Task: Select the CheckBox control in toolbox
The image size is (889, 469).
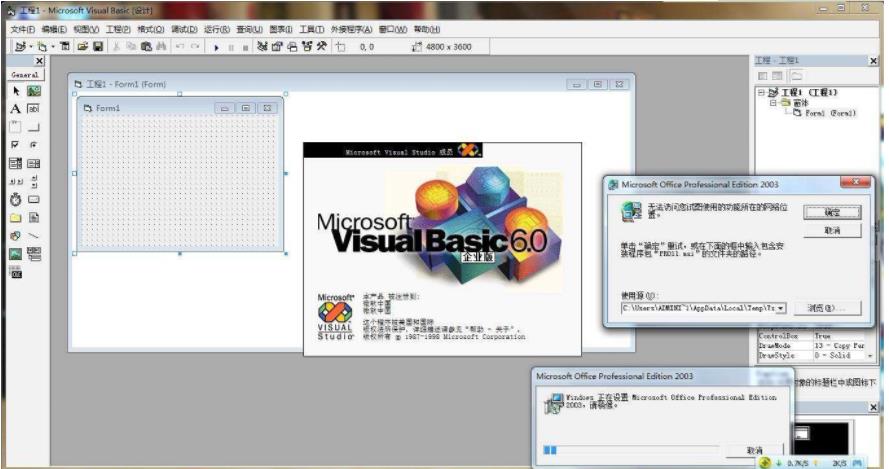Action: tap(16, 145)
